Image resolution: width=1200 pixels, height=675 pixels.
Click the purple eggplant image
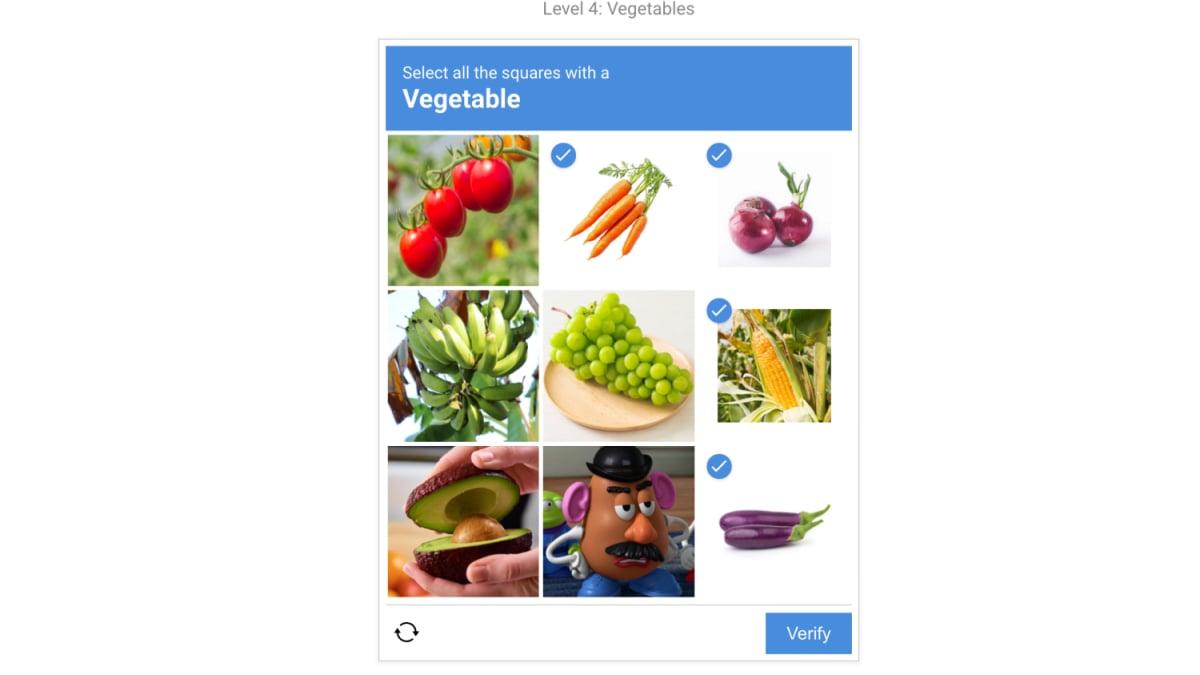click(x=774, y=527)
